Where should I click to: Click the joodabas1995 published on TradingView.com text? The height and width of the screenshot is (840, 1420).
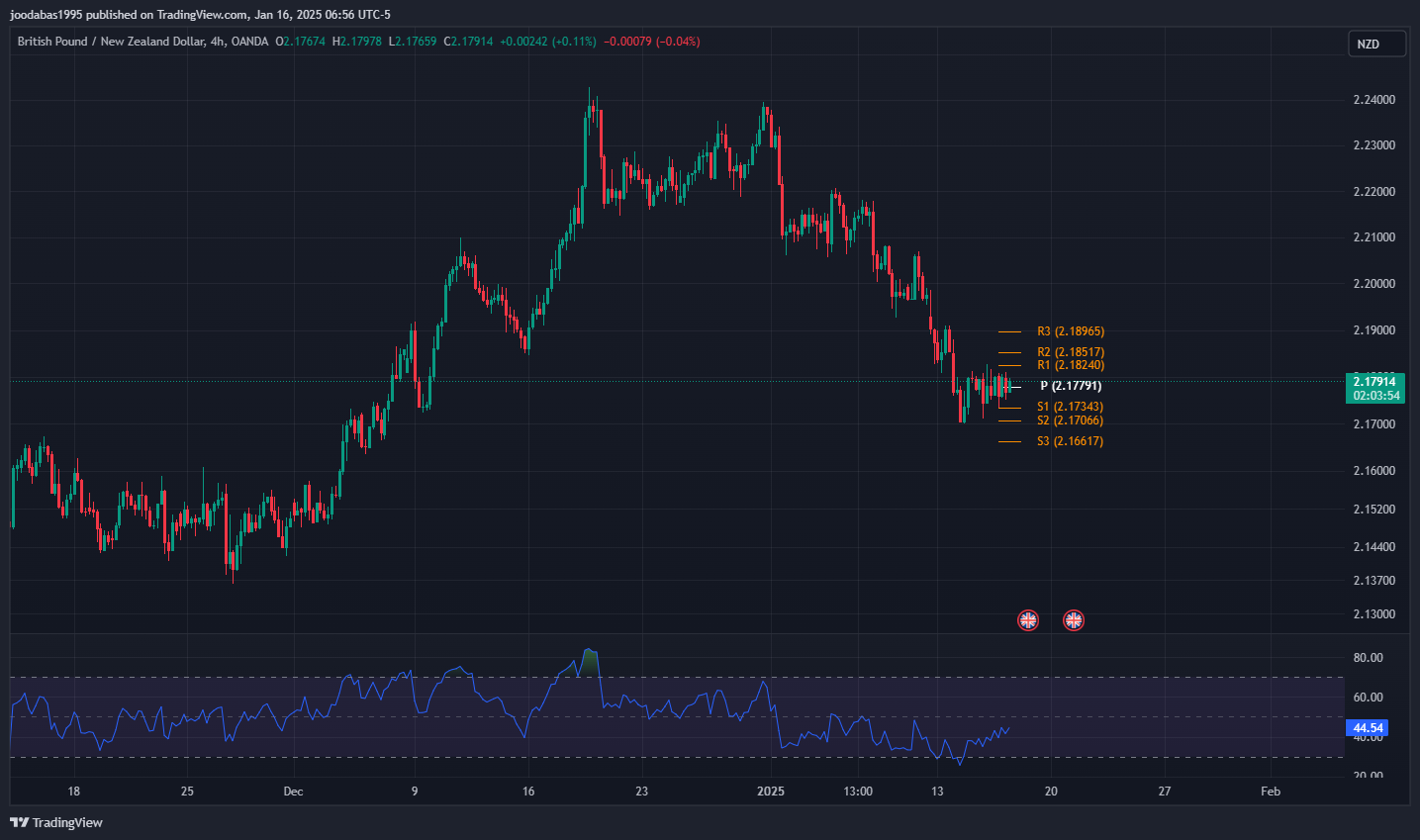(x=200, y=15)
